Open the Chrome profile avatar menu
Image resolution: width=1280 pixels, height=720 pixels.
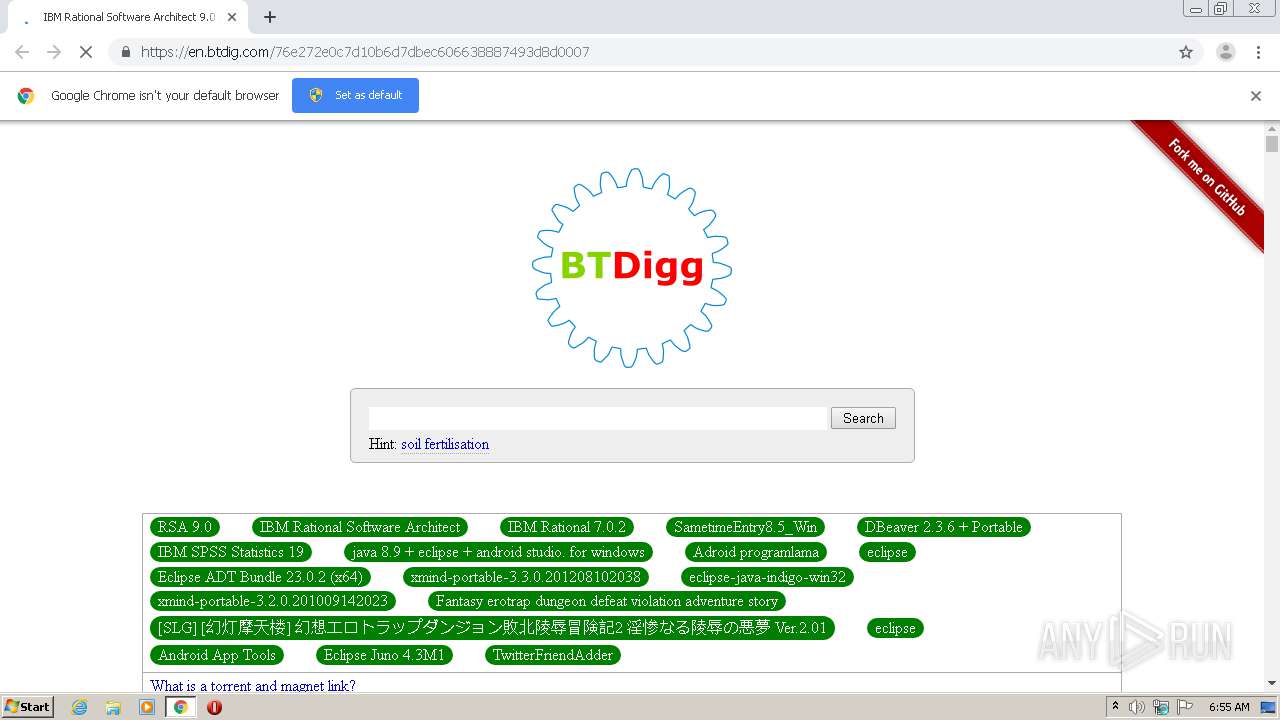[x=1225, y=52]
